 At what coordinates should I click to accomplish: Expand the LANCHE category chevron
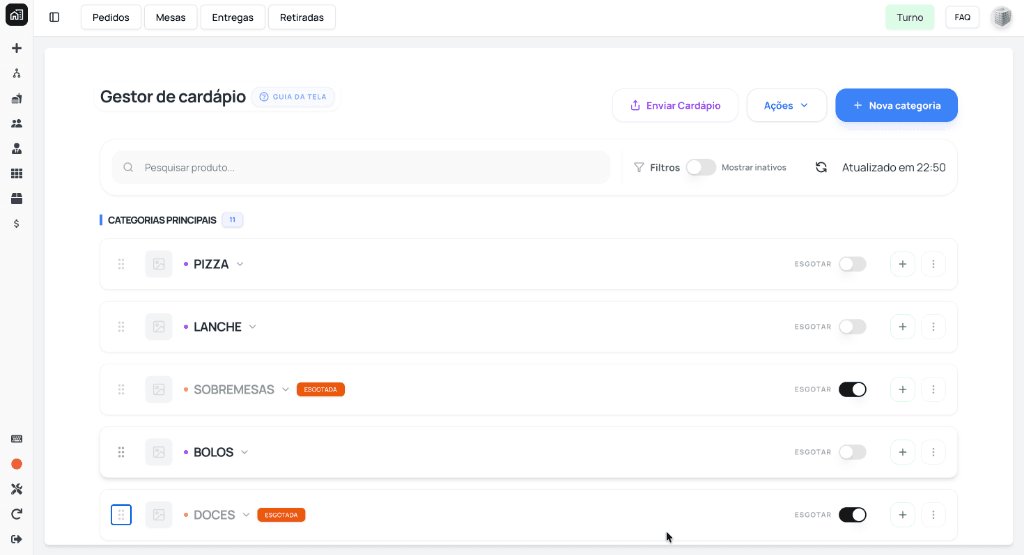coord(252,327)
